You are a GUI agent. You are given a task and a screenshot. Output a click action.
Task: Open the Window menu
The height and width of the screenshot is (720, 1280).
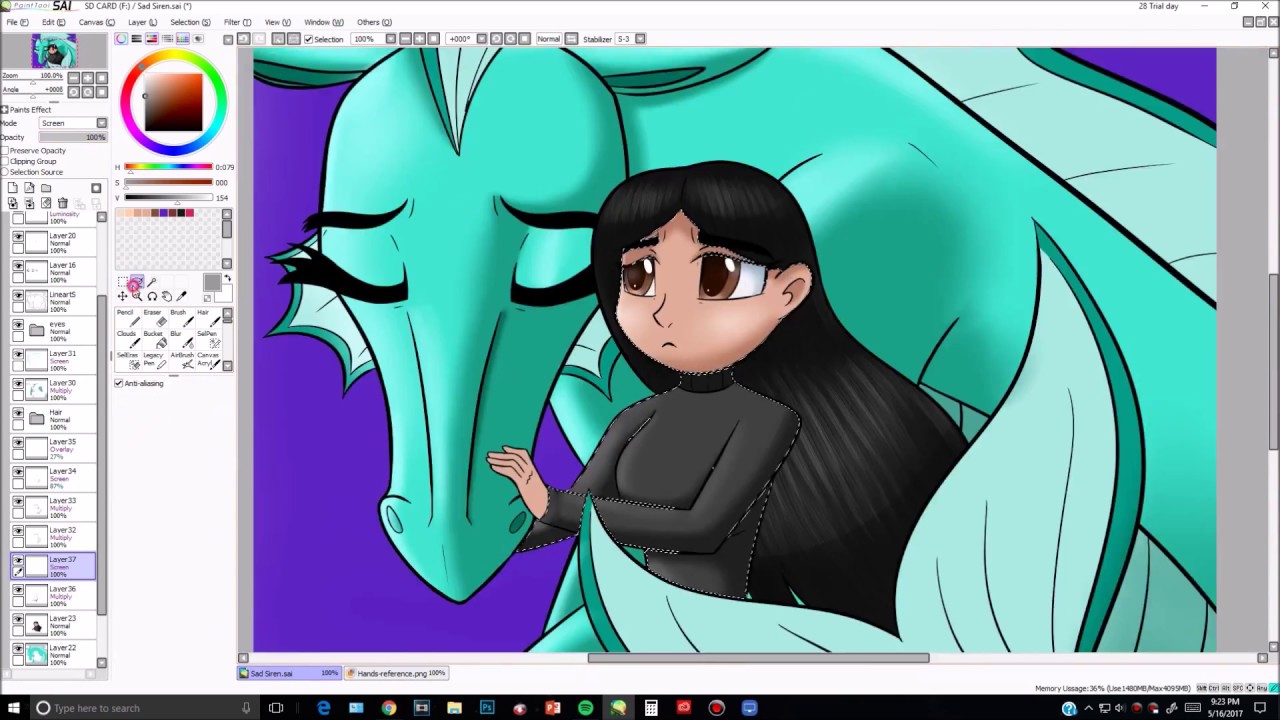pyautogui.click(x=323, y=22)
